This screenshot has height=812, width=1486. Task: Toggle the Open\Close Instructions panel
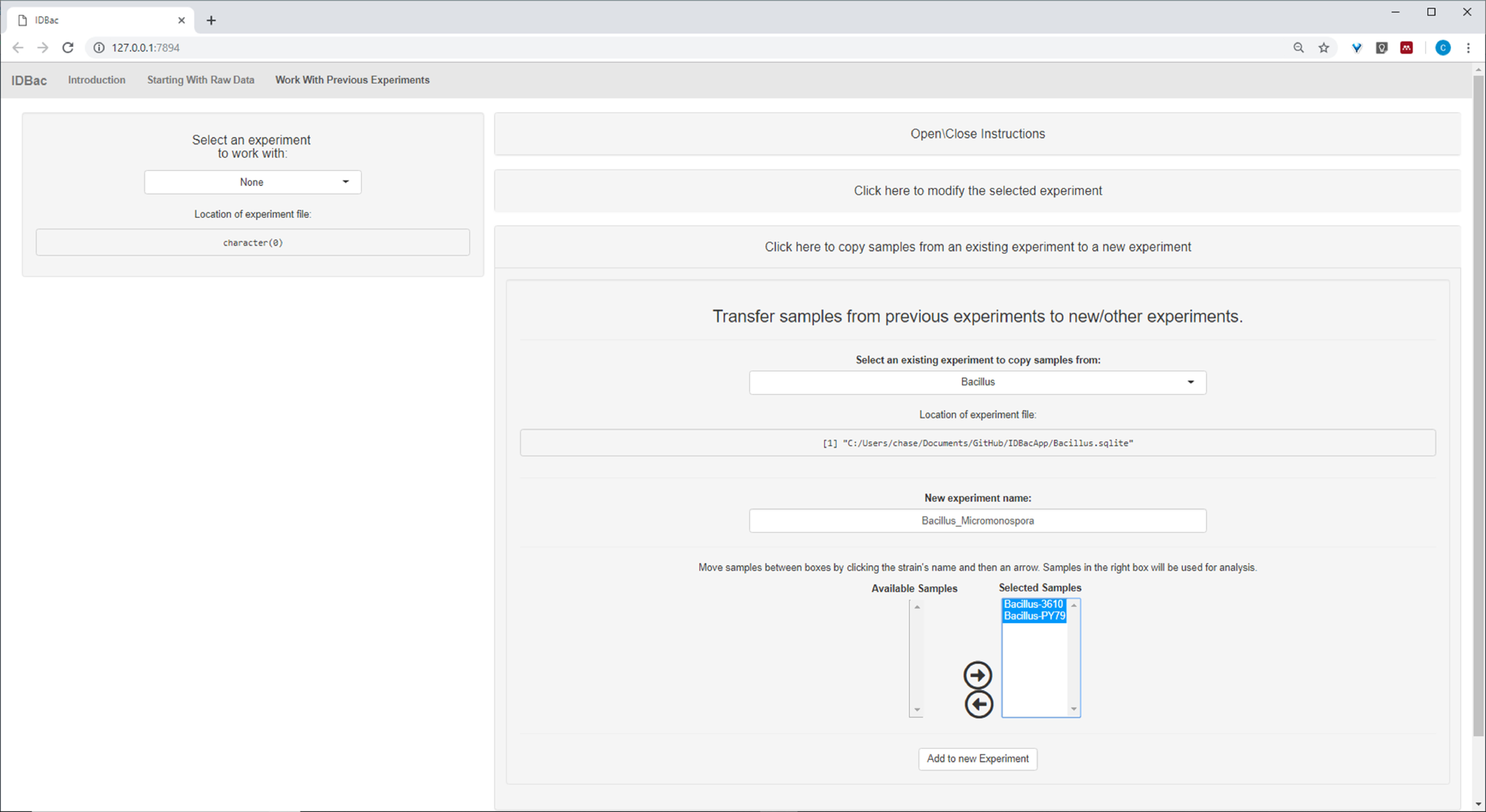click(977, 134)
